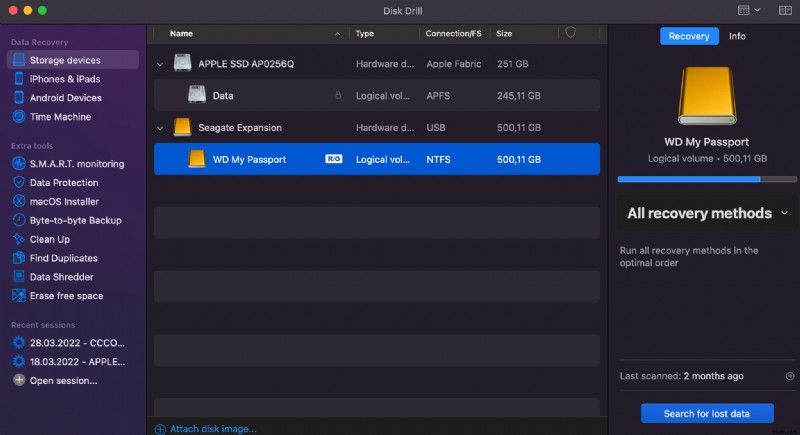Open the Clean Up tool
The image size is (800, 435).
point(49,239)
